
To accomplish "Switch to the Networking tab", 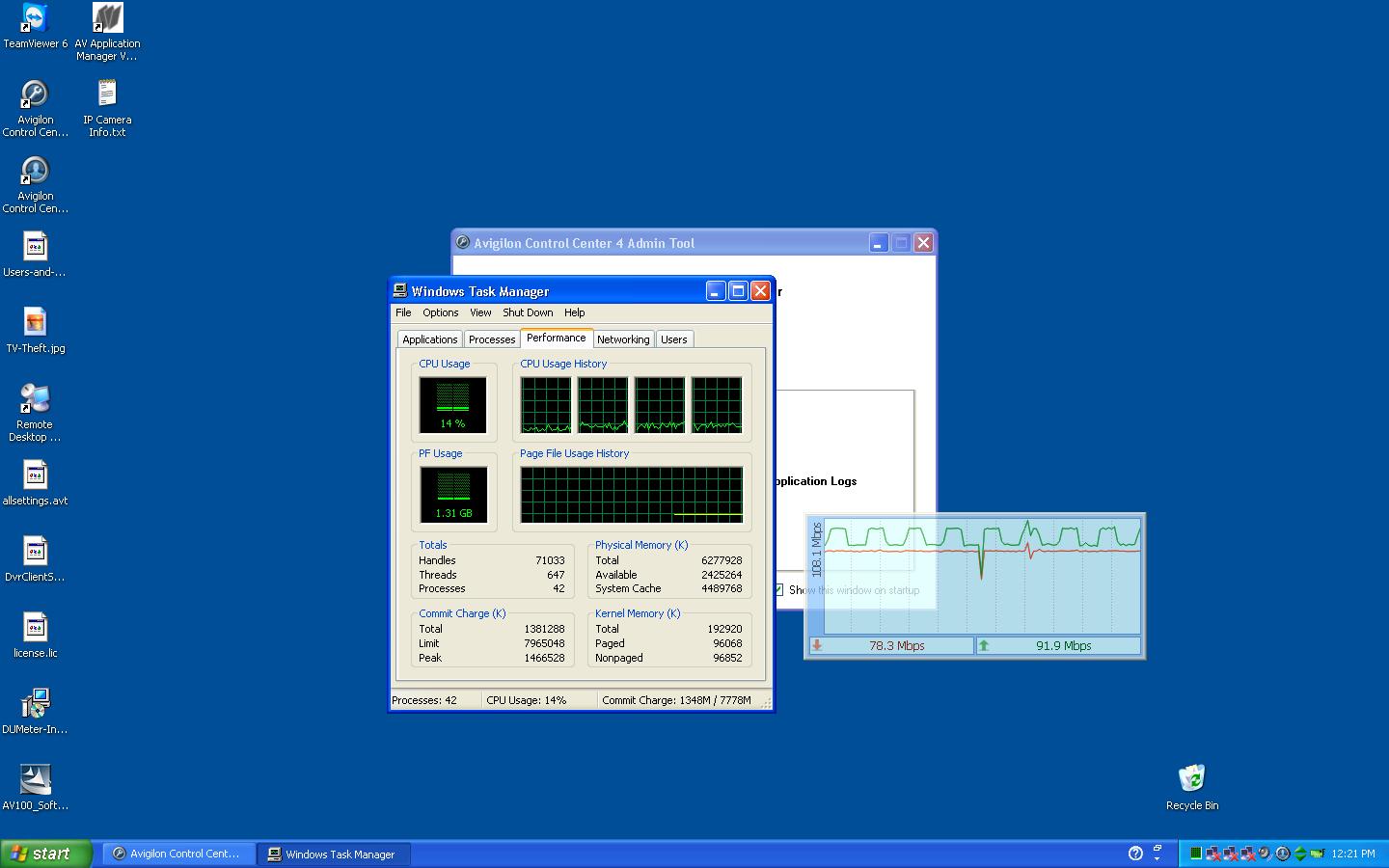I will [x=623, y=339].
